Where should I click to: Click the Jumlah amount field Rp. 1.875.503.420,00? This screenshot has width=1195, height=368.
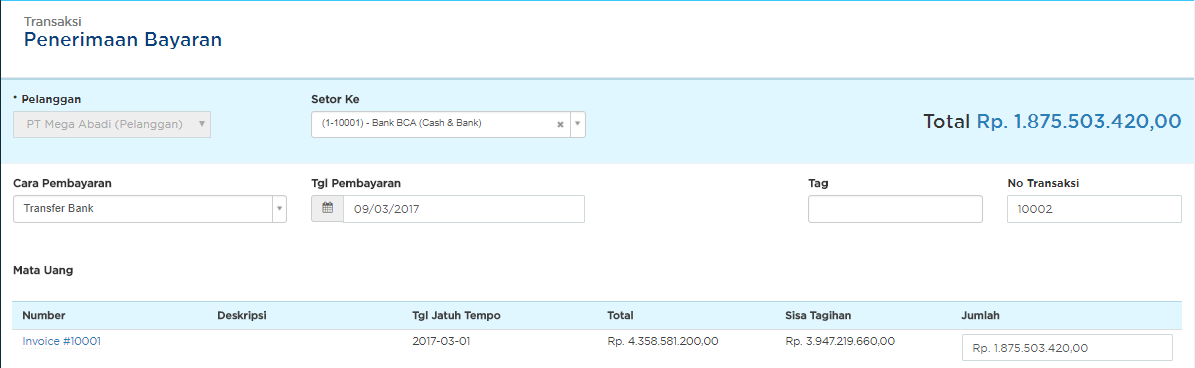[1067, 348]
